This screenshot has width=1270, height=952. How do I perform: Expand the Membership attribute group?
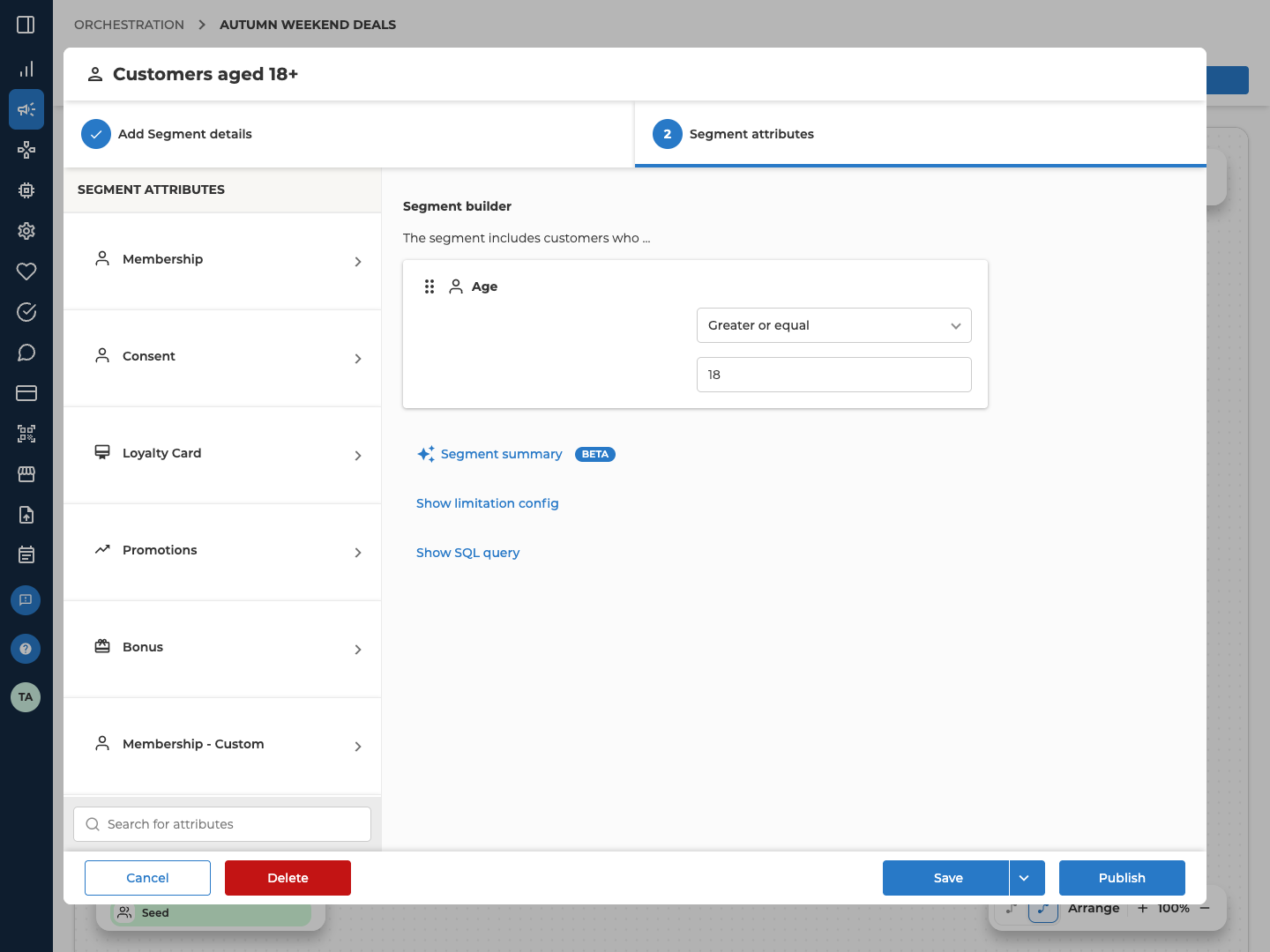222,261
